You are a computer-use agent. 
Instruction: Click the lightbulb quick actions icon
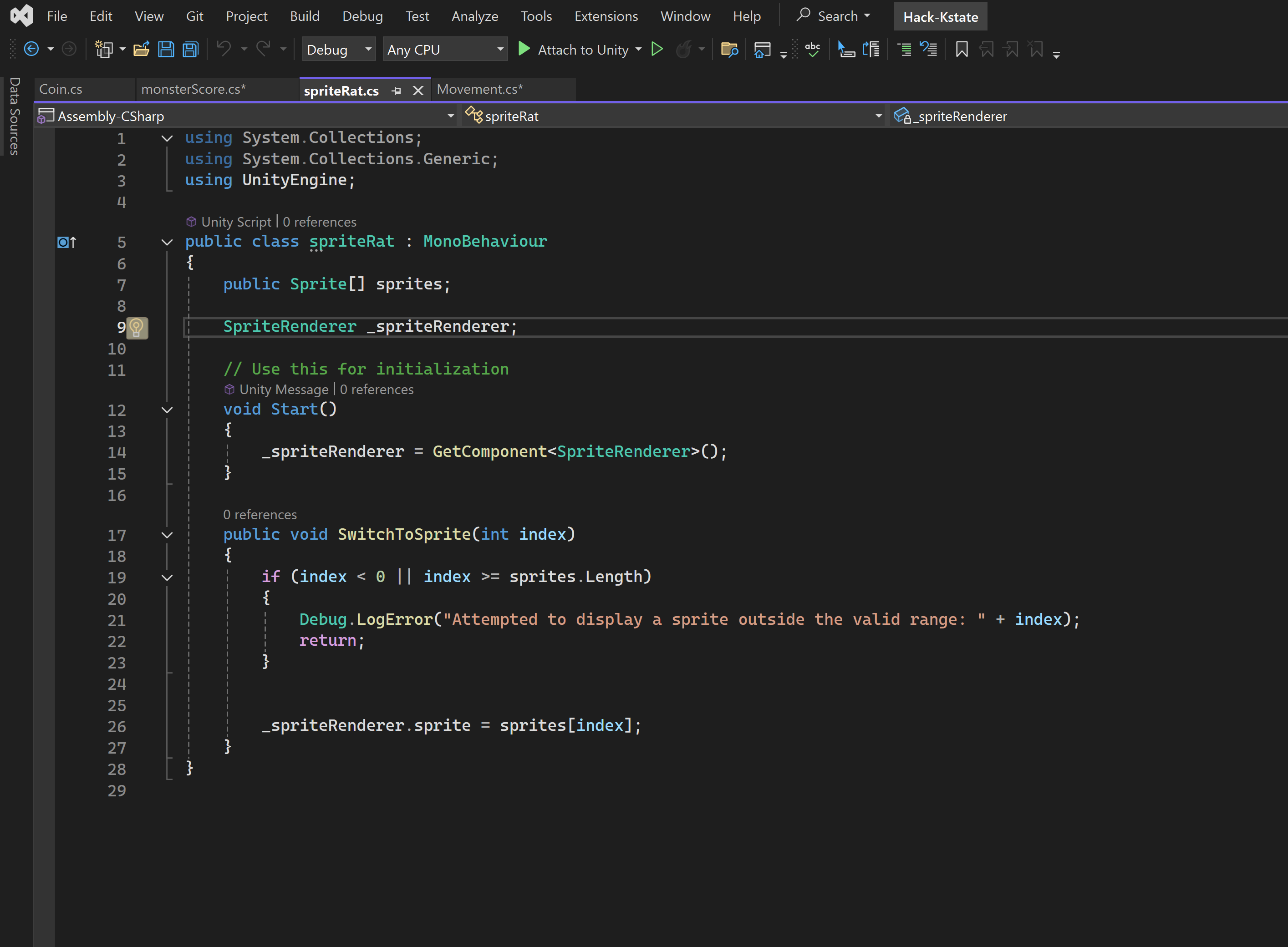coord(137,327)
